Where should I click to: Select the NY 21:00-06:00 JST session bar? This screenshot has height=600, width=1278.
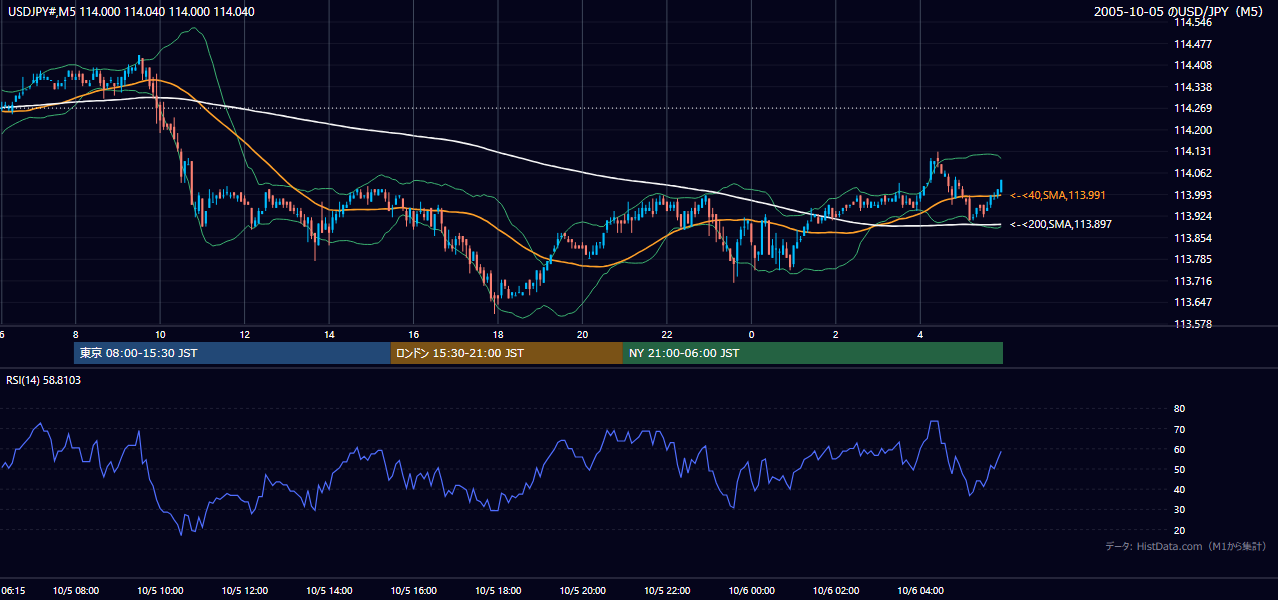(813, 353)
